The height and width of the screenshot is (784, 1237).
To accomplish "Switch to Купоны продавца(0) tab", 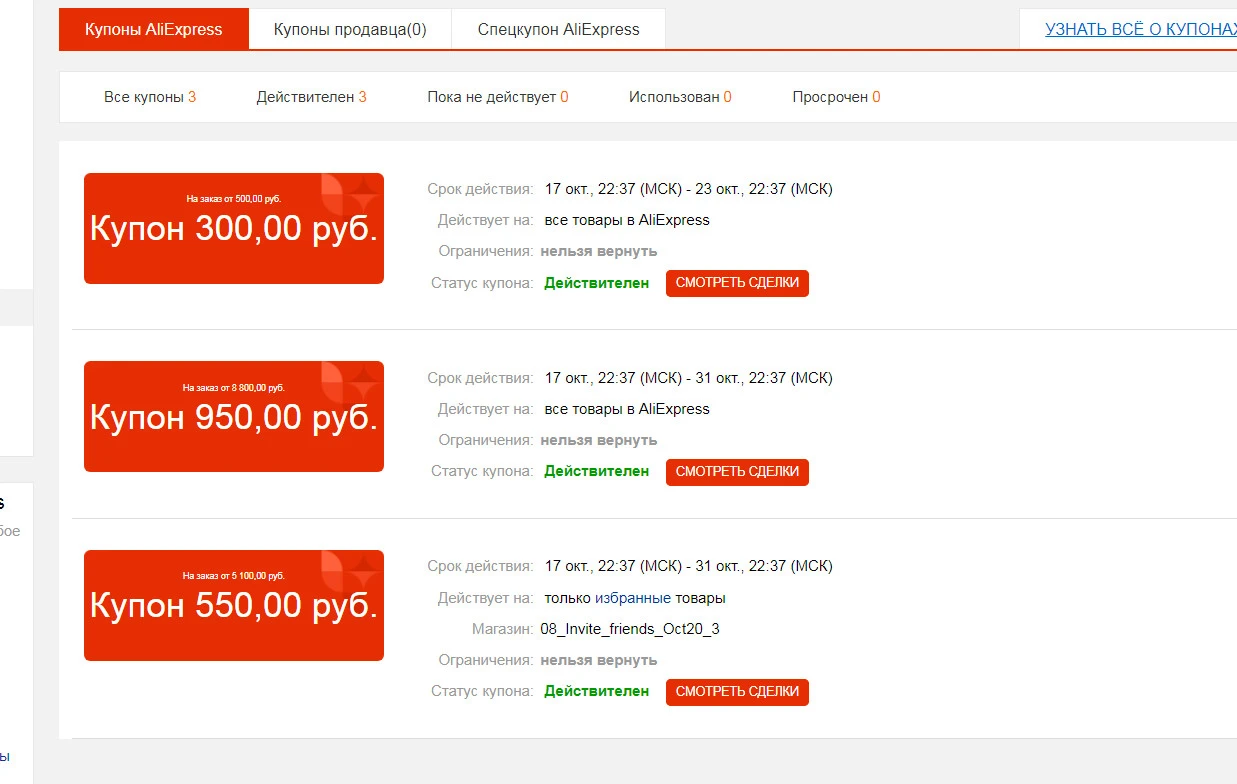I will point(350,29).
